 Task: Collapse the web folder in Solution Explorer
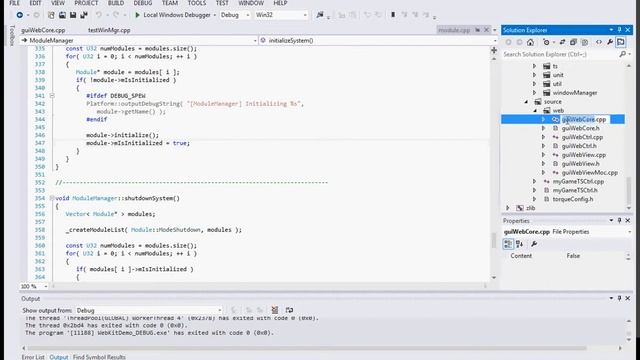pyautogui.click(x=535, y=111)
